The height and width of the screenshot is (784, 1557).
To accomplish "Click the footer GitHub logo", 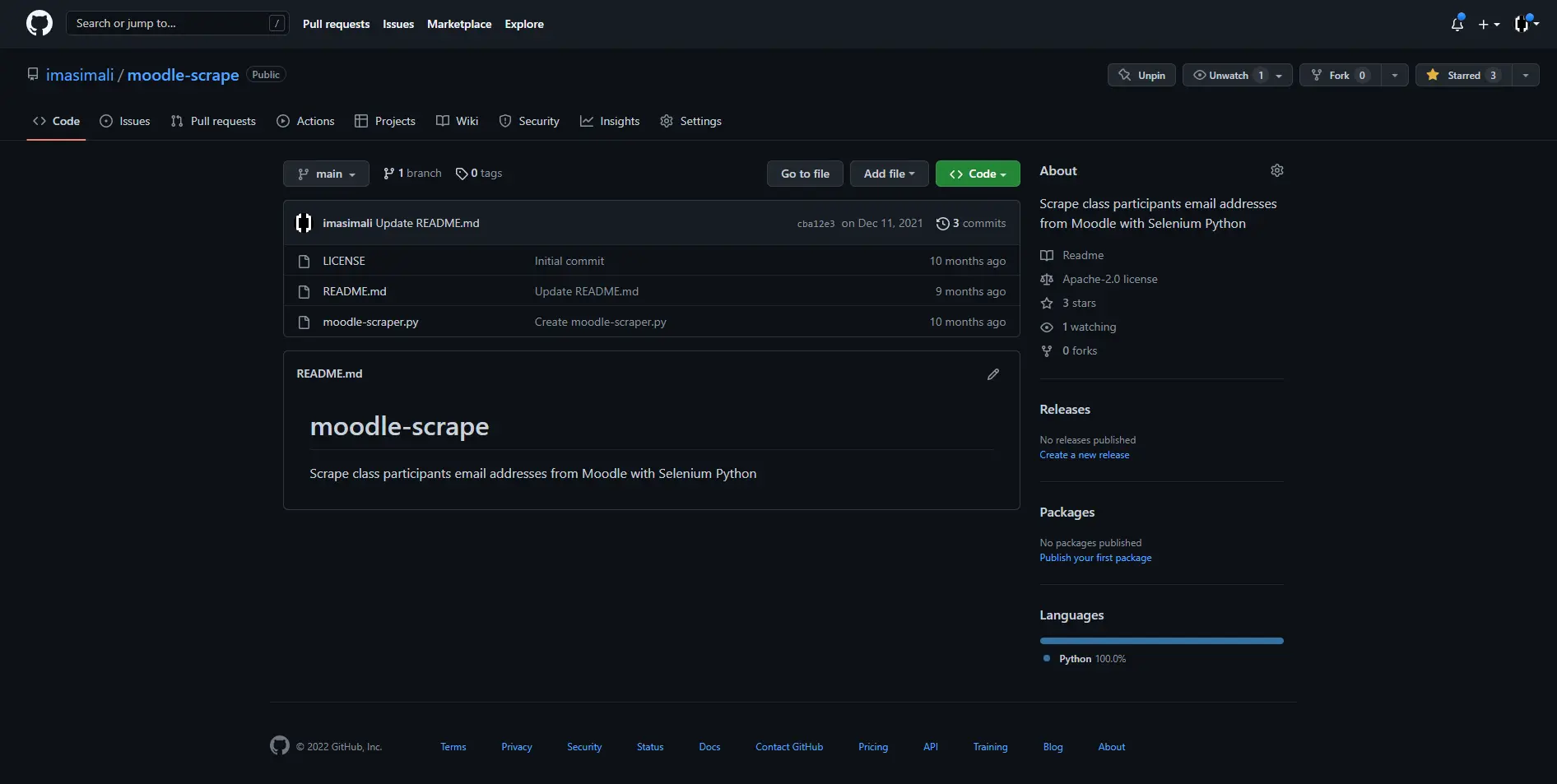I will [x=280, y=745].
